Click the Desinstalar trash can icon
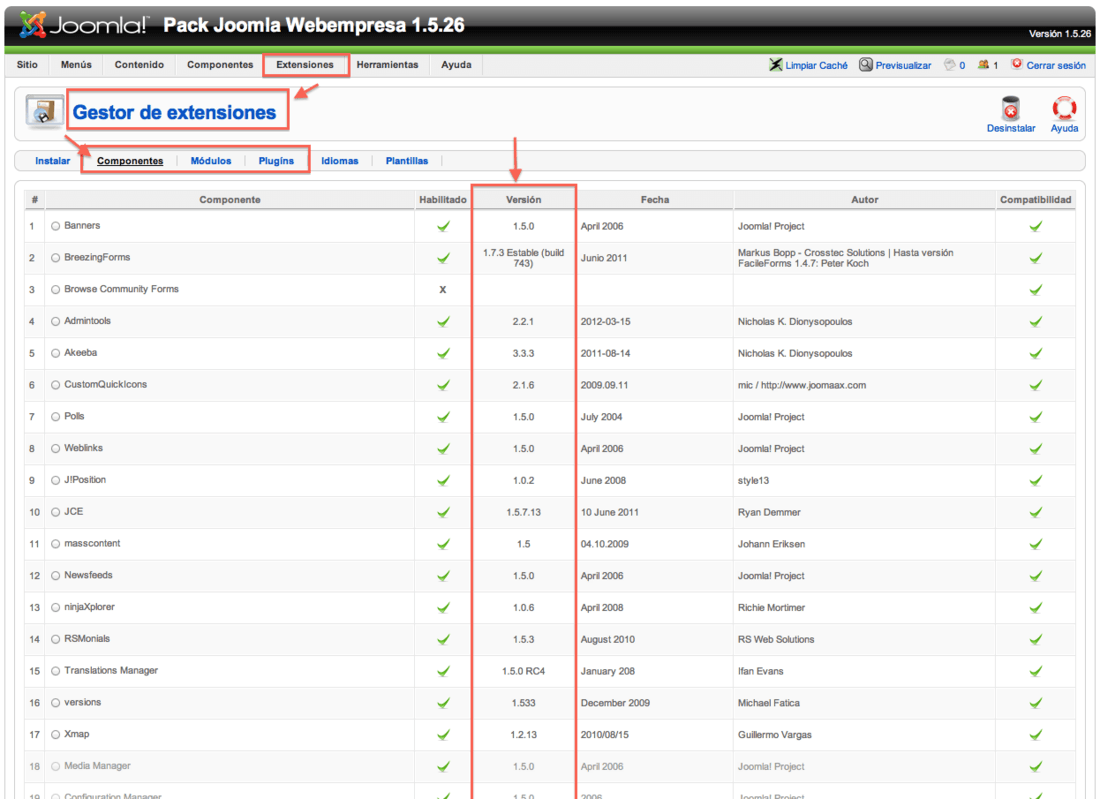The width and height of the screenshot is (1100, 799). click(1010, 108)
